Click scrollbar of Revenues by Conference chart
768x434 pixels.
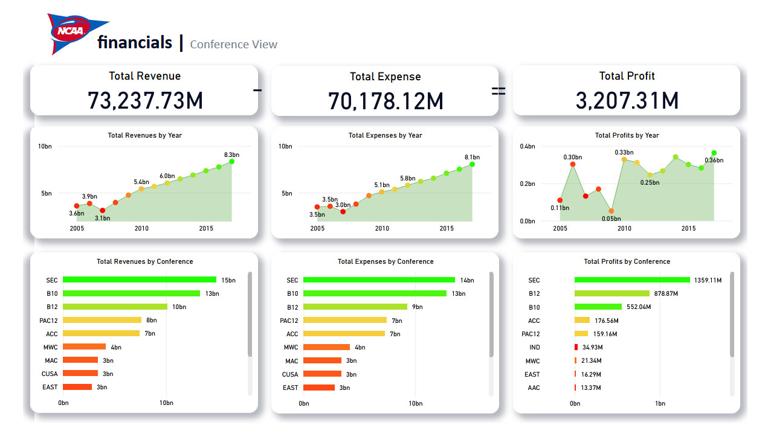coord(250,314)
